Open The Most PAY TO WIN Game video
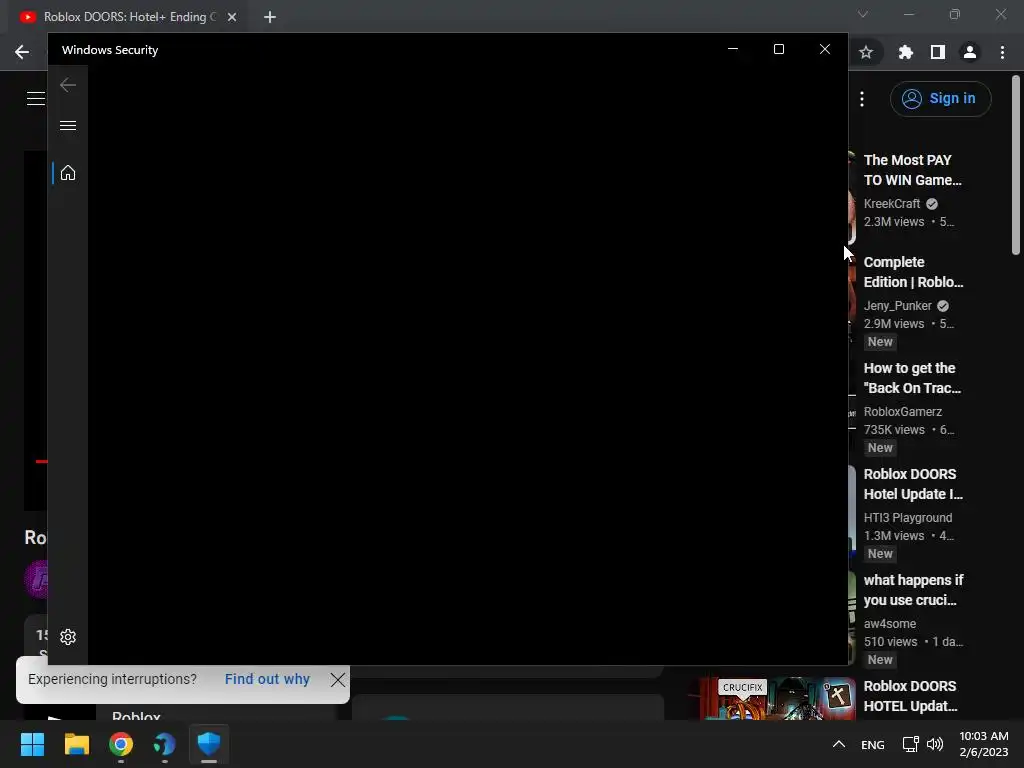 (912, 170)
